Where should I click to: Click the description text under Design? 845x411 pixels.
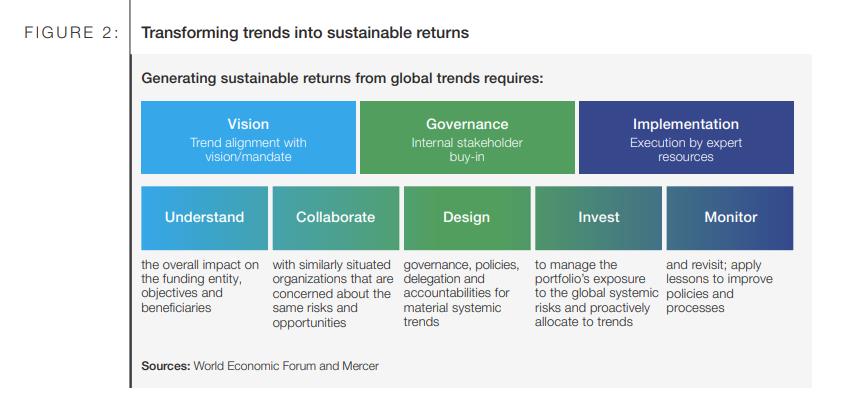pyautogui.click(x=461, y=293)
